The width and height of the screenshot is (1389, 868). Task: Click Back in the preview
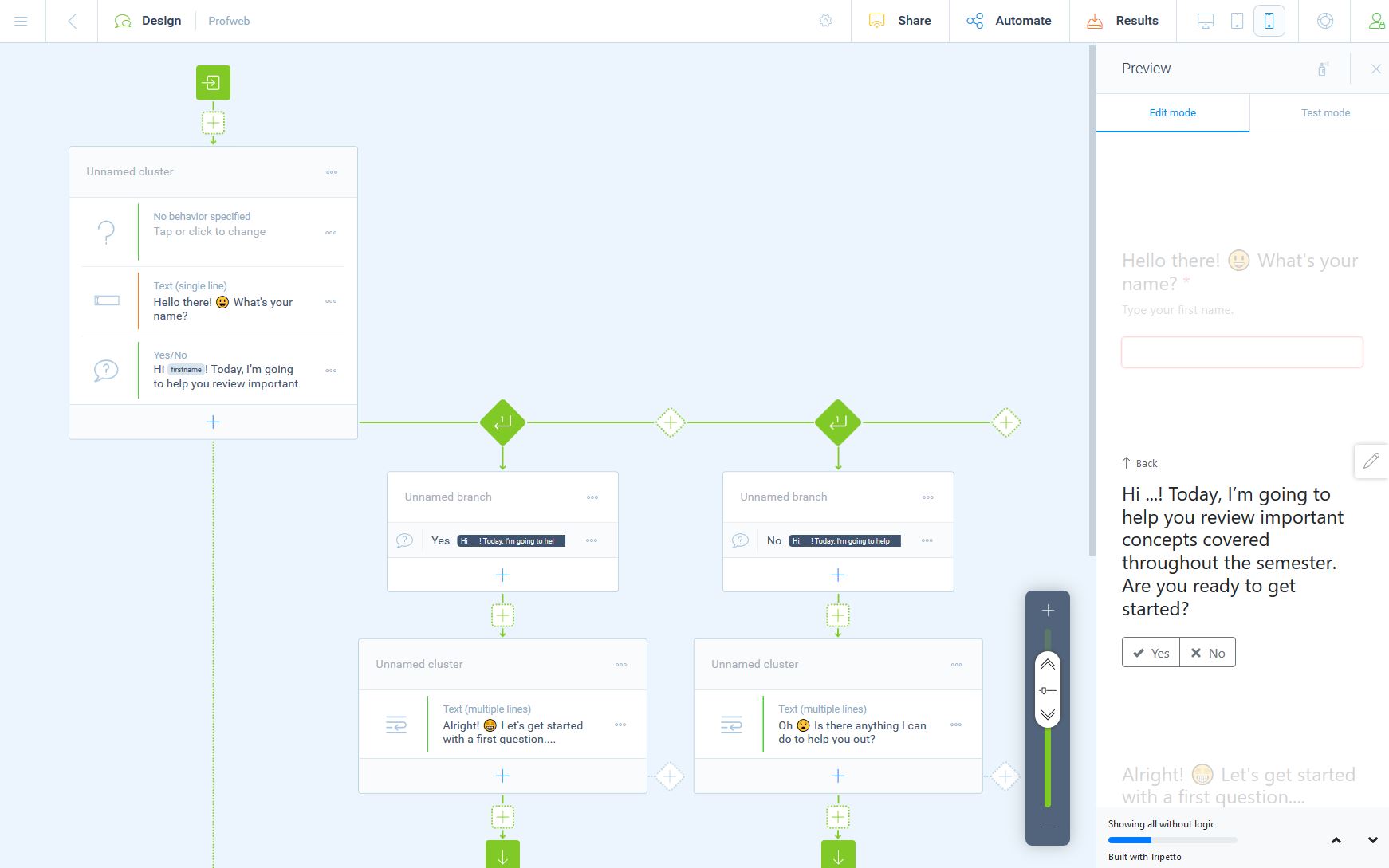tap(1139, 463)
